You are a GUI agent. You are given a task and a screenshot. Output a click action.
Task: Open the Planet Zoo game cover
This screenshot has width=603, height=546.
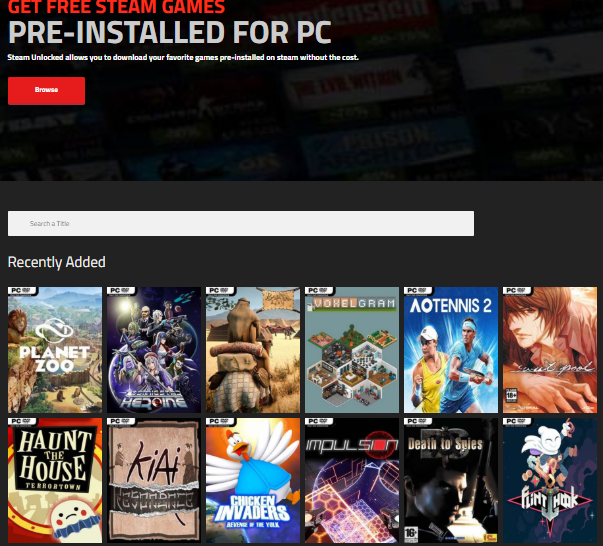click(x=55, y=350)
